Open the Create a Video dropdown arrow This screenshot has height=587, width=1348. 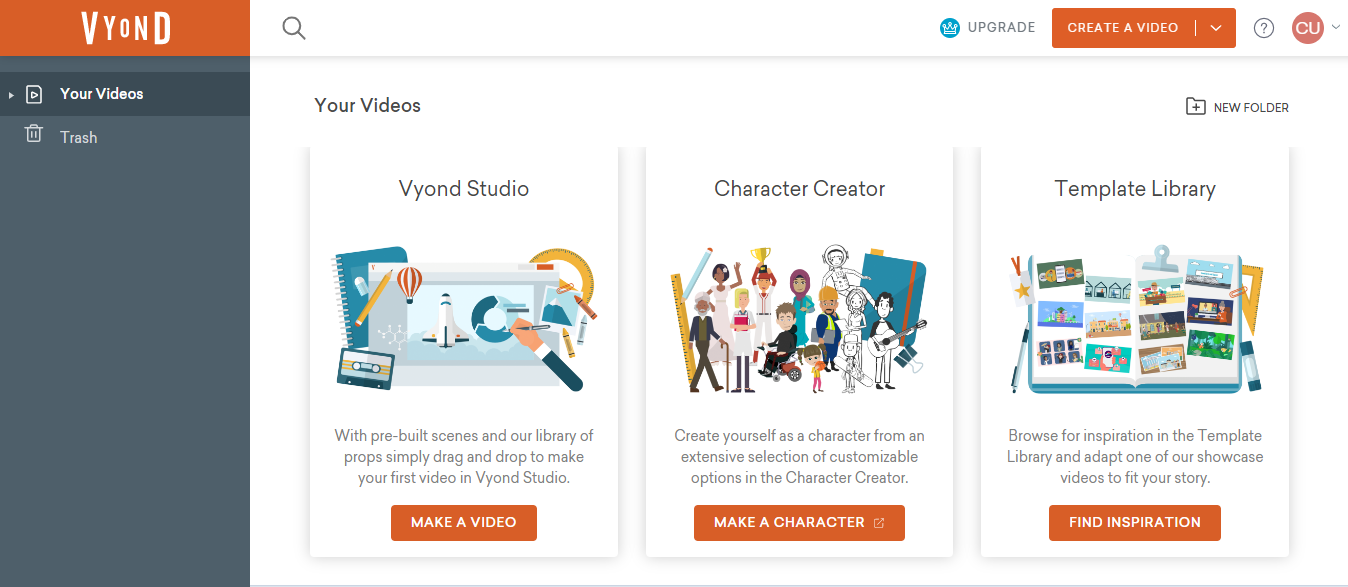pos(1216,28)
